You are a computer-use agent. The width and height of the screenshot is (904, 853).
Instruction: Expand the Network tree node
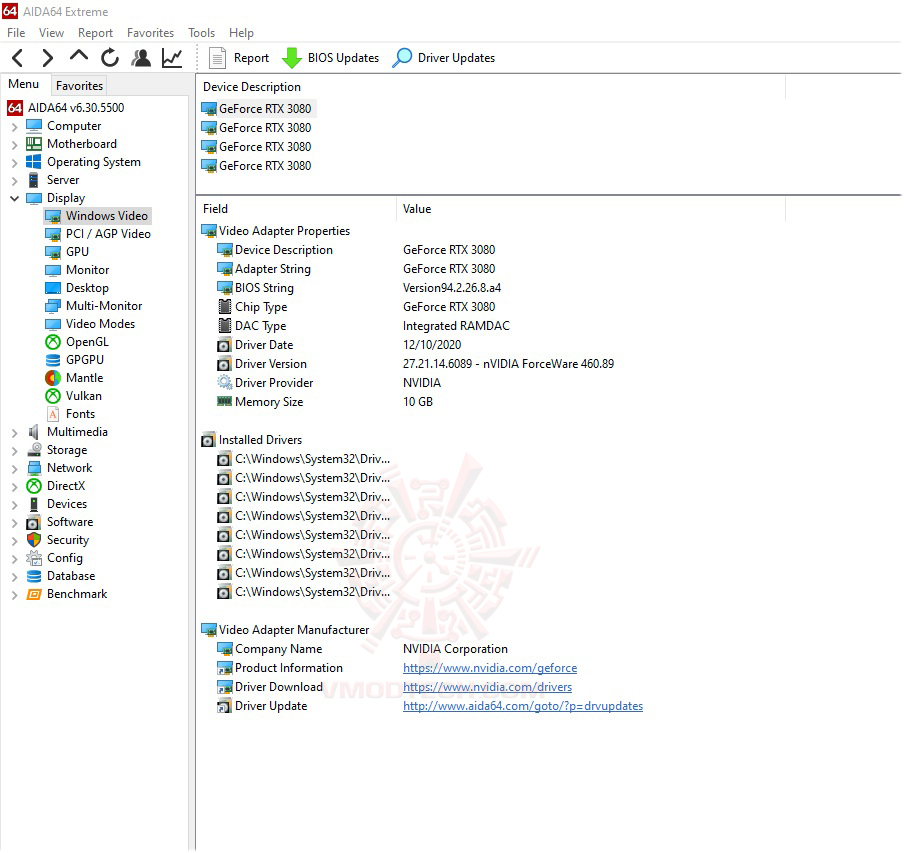pos(14,468)
